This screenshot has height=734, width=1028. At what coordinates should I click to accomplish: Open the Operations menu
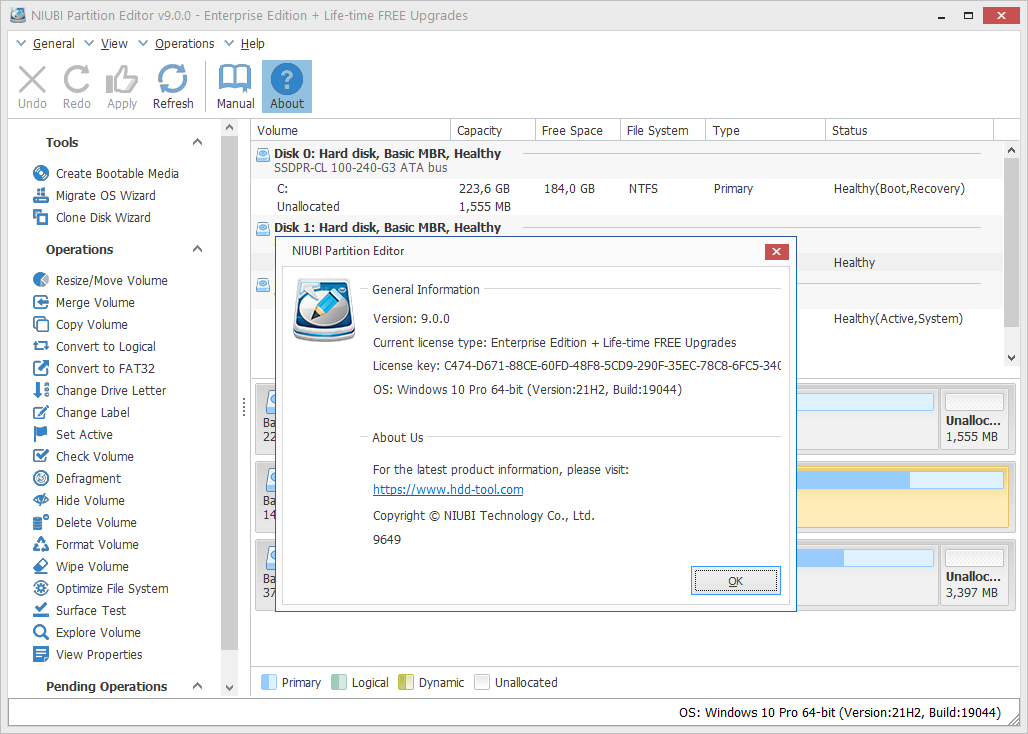click(184, 43)
